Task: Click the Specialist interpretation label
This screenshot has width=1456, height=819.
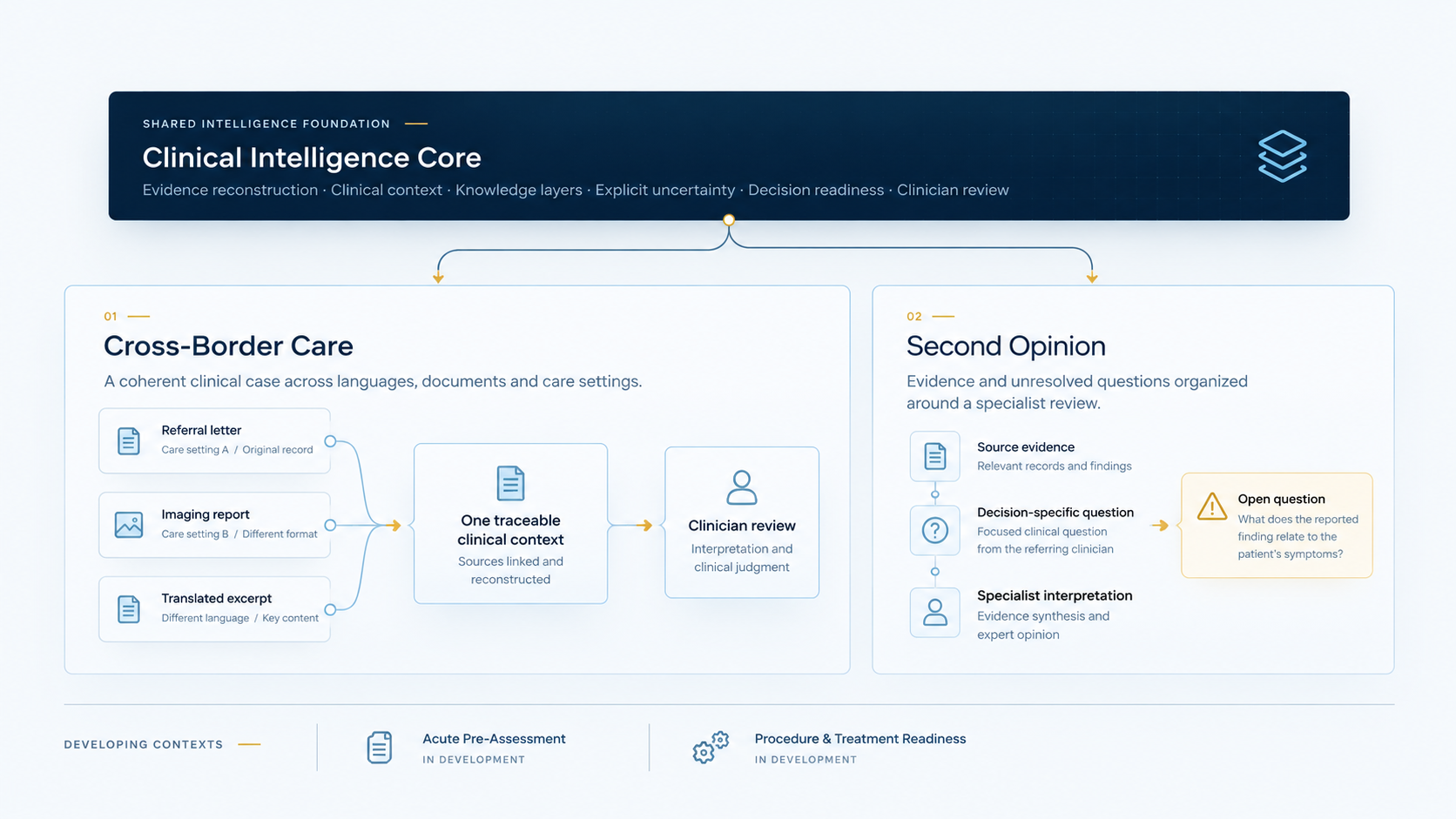Action: [x=1055, y=595]
